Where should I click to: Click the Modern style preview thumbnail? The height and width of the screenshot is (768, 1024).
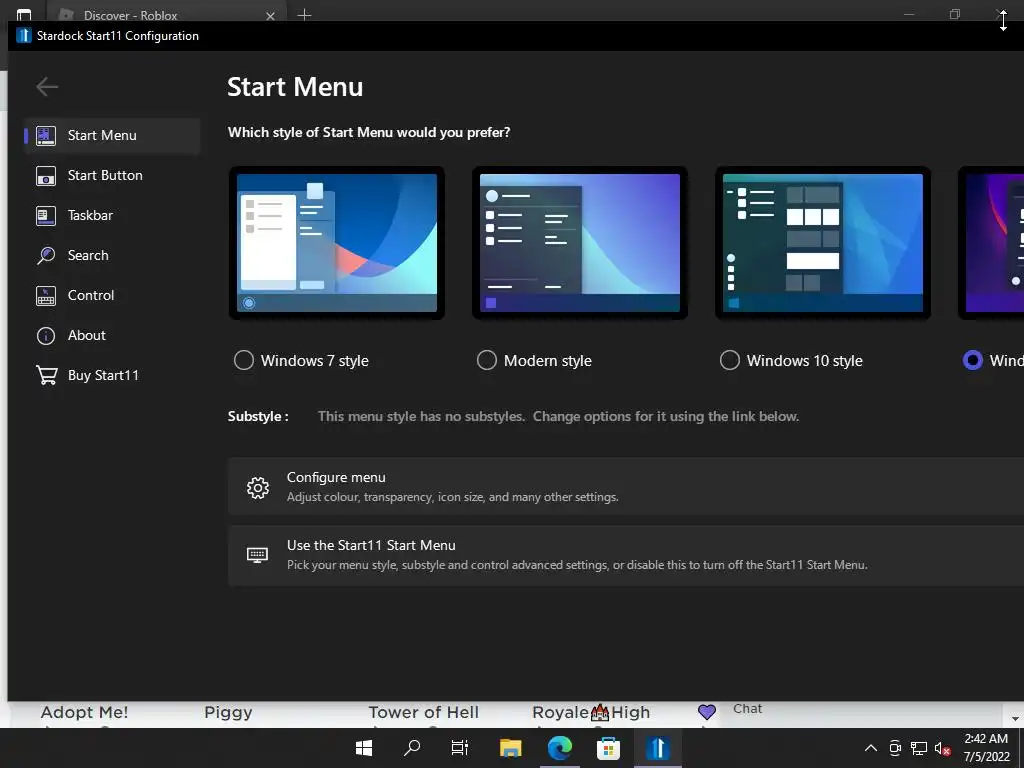580,243
